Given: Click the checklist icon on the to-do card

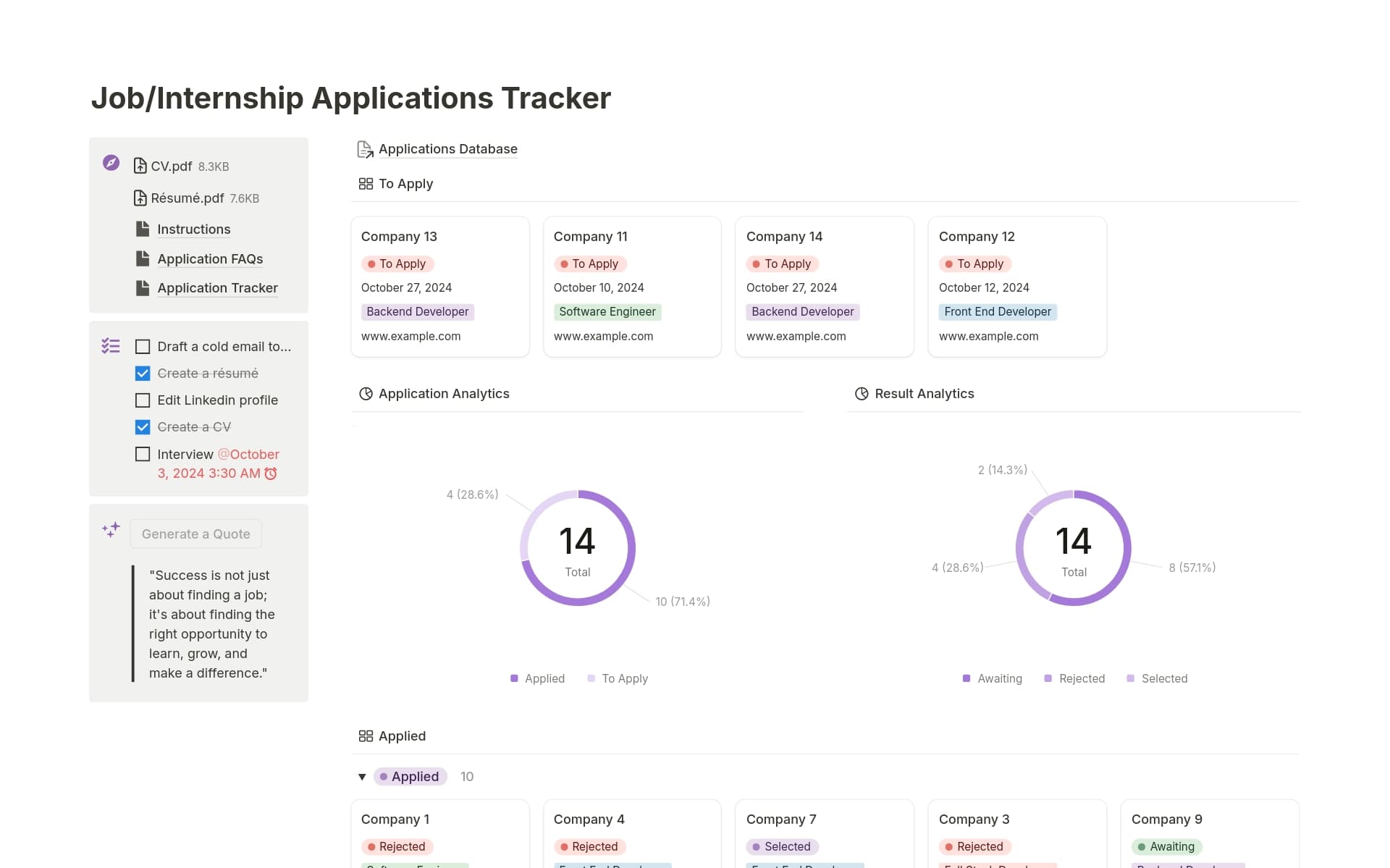Looking at the screenshot, I should pyautogui.click(x=111, y=346).
